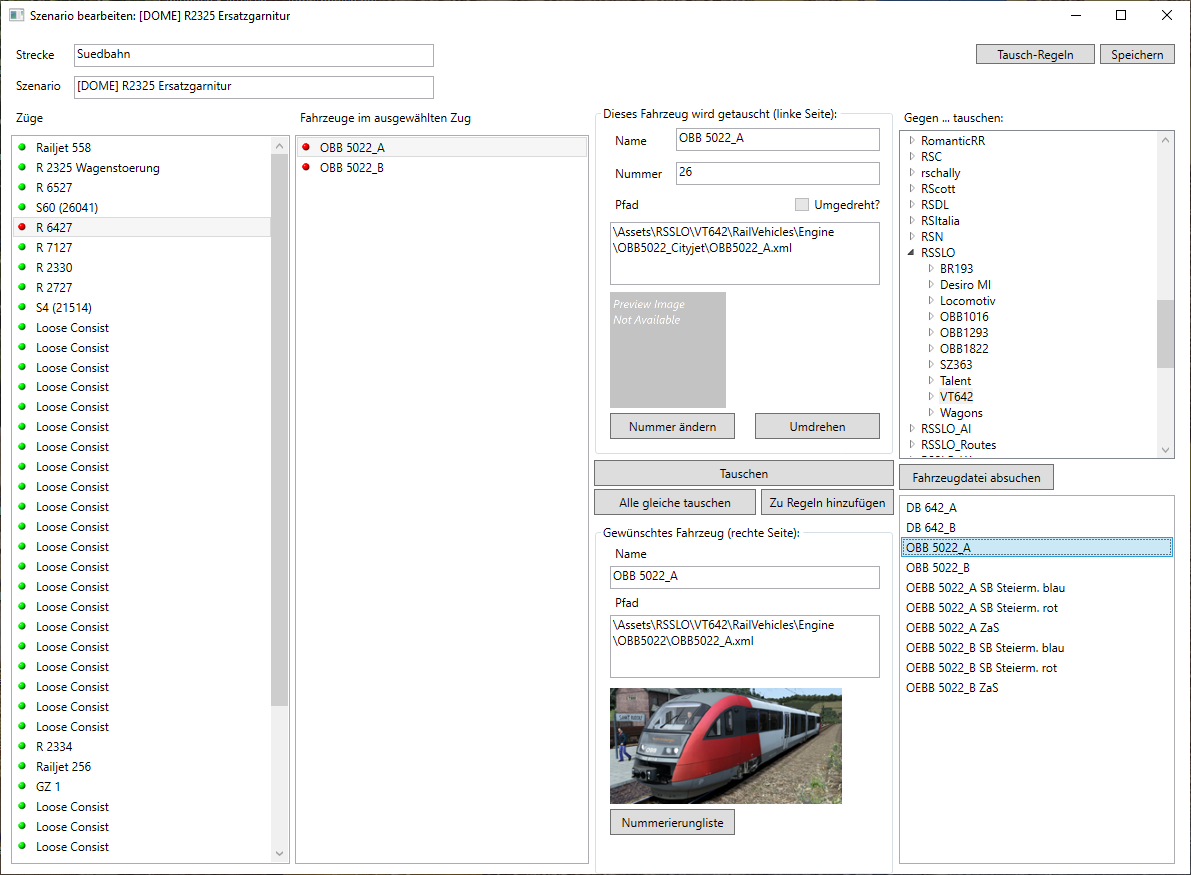Click into the Nummer input field
This screenshot has height=875, width=1191.
777,173
